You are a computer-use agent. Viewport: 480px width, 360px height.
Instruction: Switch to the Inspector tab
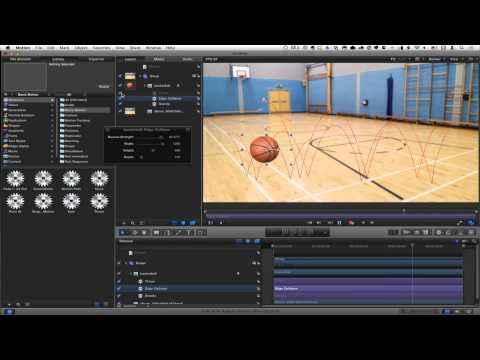tap(96, 59)
